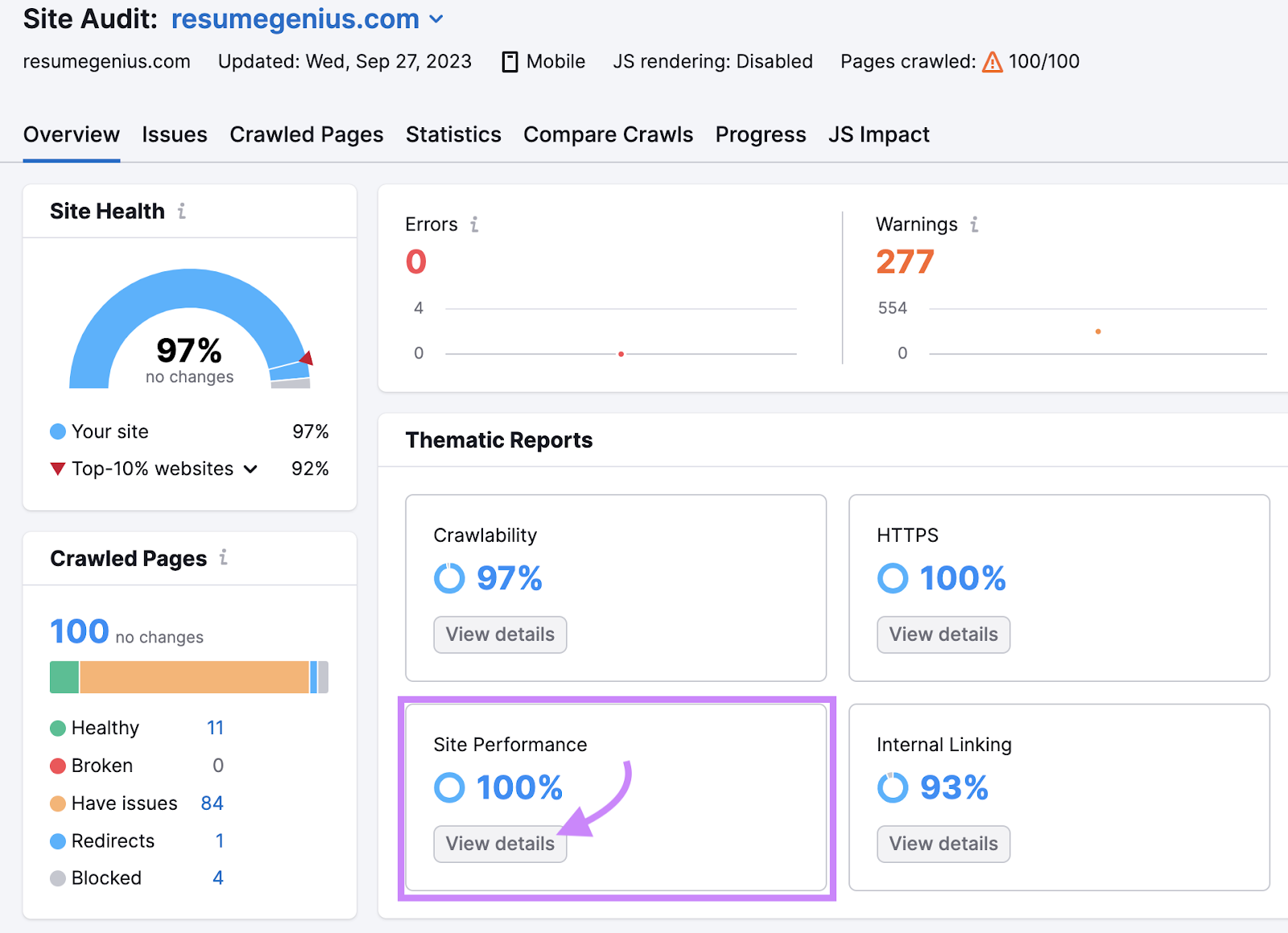
Task: Click the Errors count 0
Action: point(416,262)
